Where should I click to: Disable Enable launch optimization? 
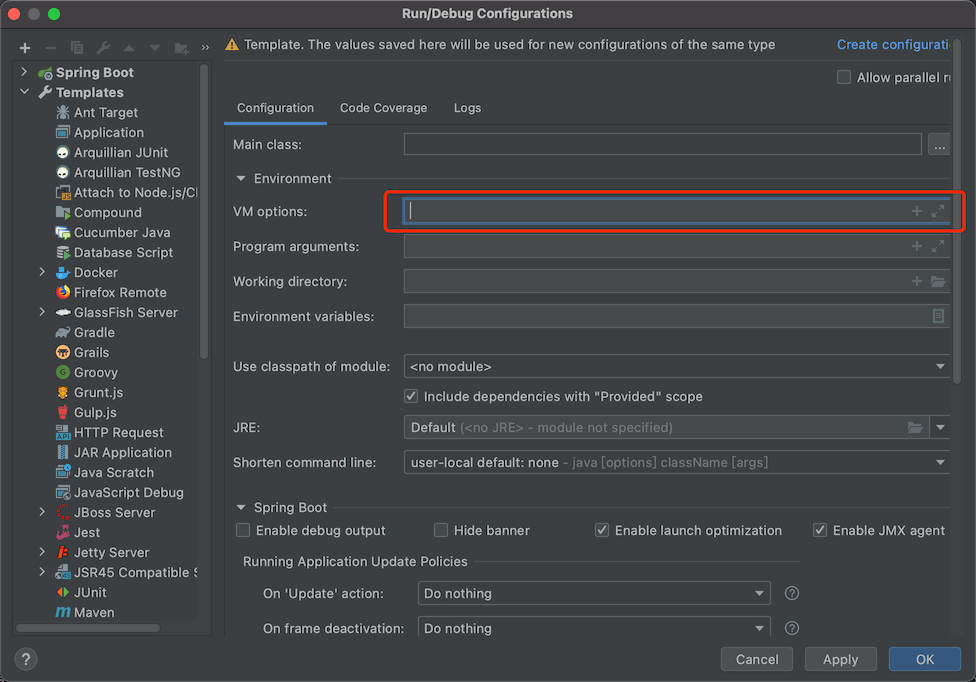(x=602, y=530)
